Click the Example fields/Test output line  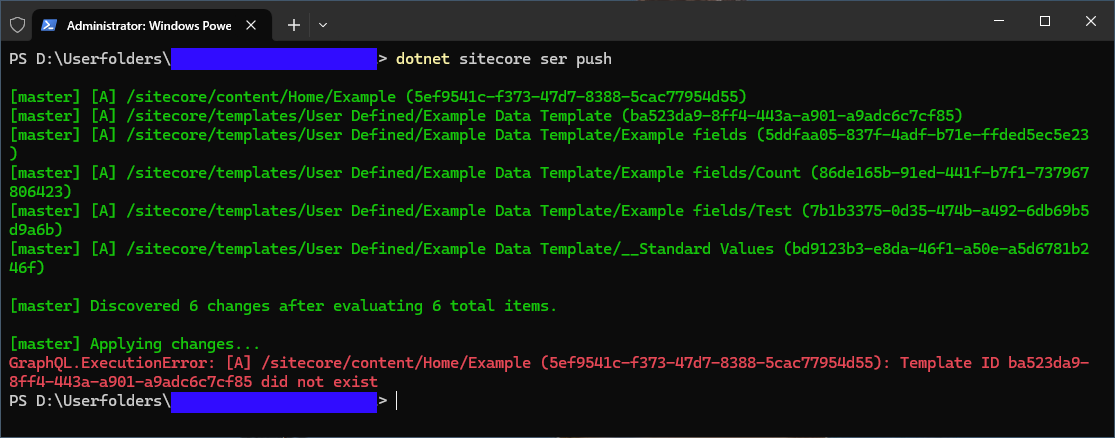click(x=548, y=219)
